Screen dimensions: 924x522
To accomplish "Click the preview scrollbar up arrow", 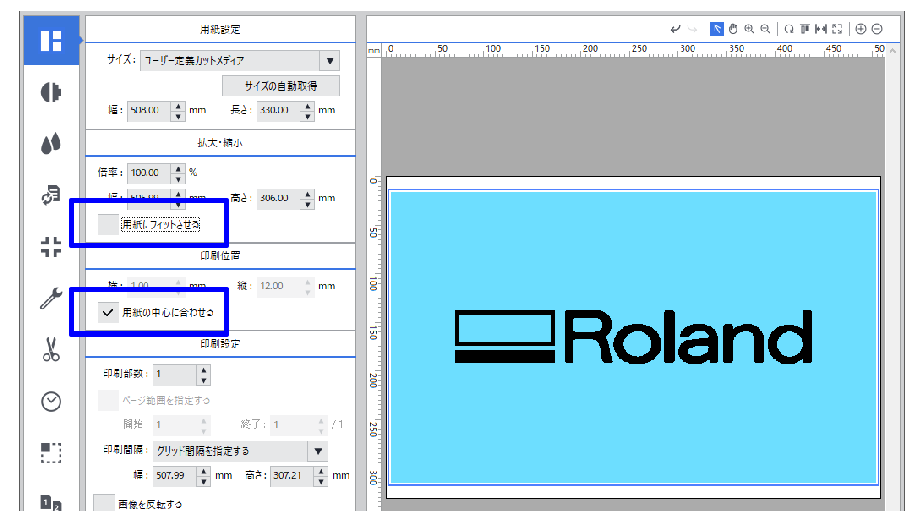I will pos(893,51).
